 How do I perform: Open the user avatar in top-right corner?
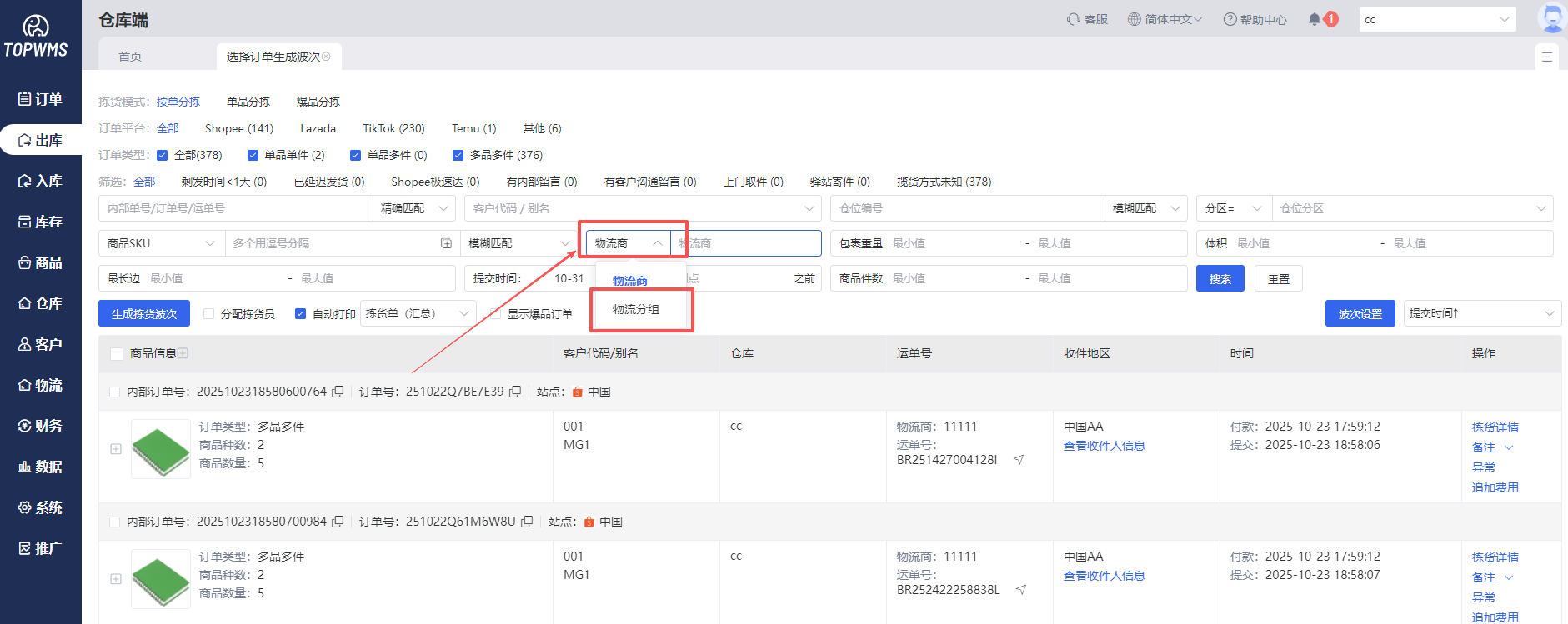pos(1551,18)
